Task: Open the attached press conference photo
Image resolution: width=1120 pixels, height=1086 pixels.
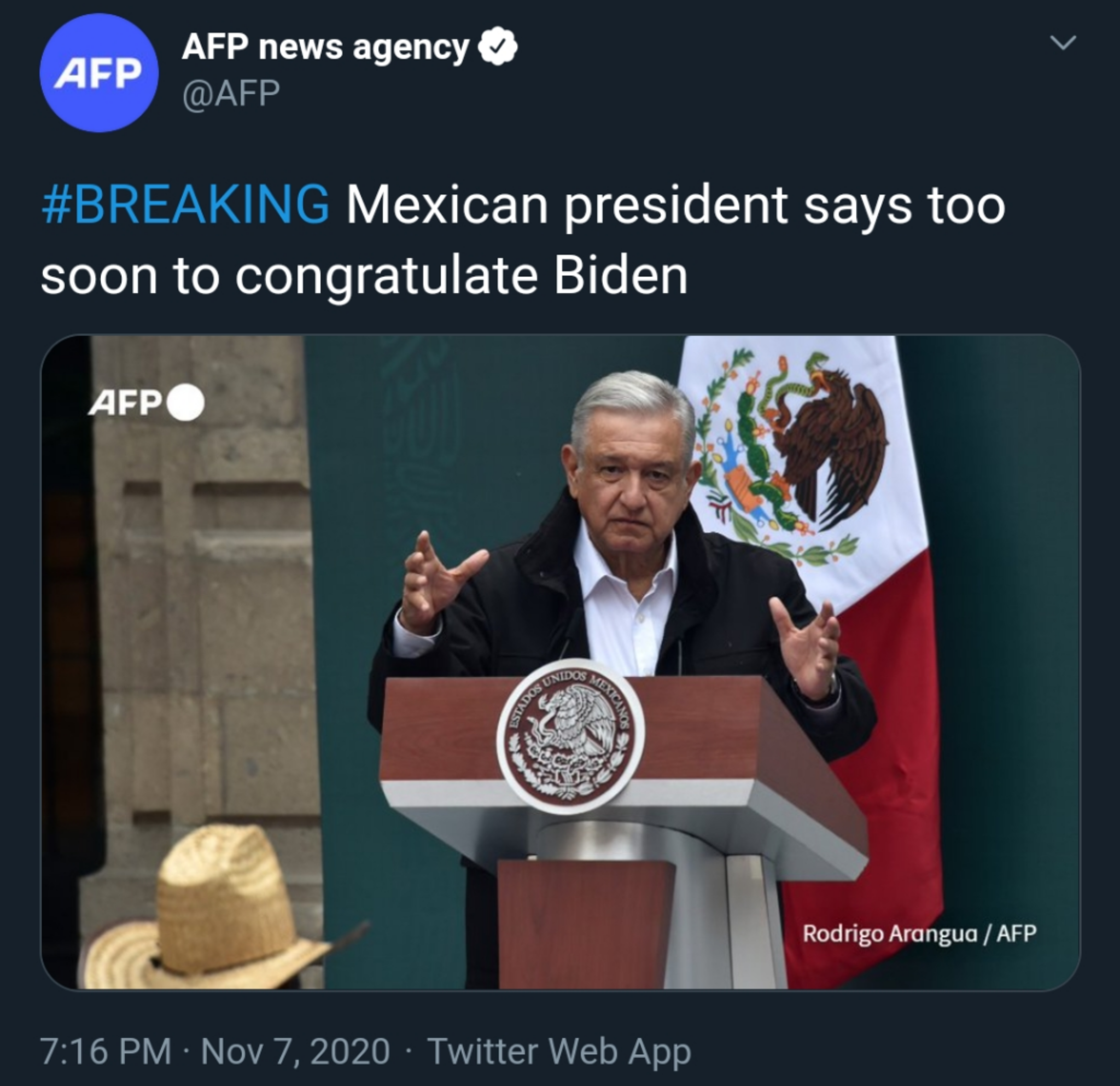Action: click(560, 663)
